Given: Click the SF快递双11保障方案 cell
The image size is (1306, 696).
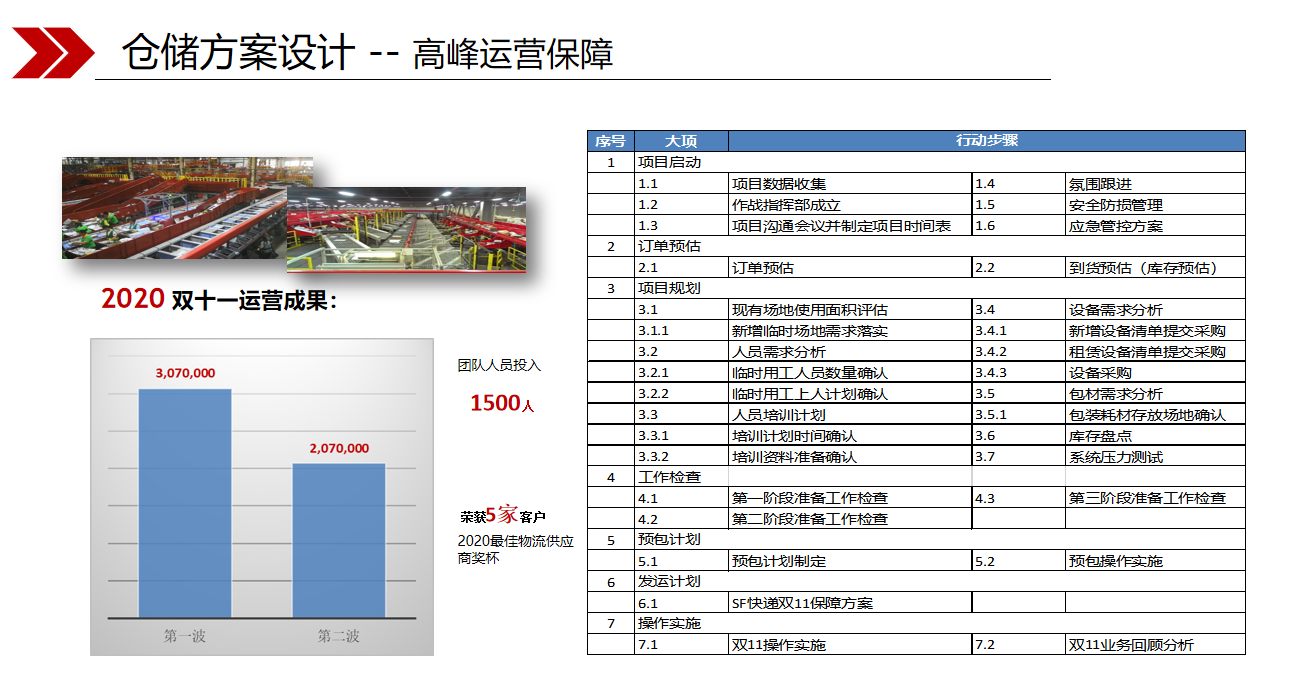Looking at the screenshot, I should tap(802, 603).
